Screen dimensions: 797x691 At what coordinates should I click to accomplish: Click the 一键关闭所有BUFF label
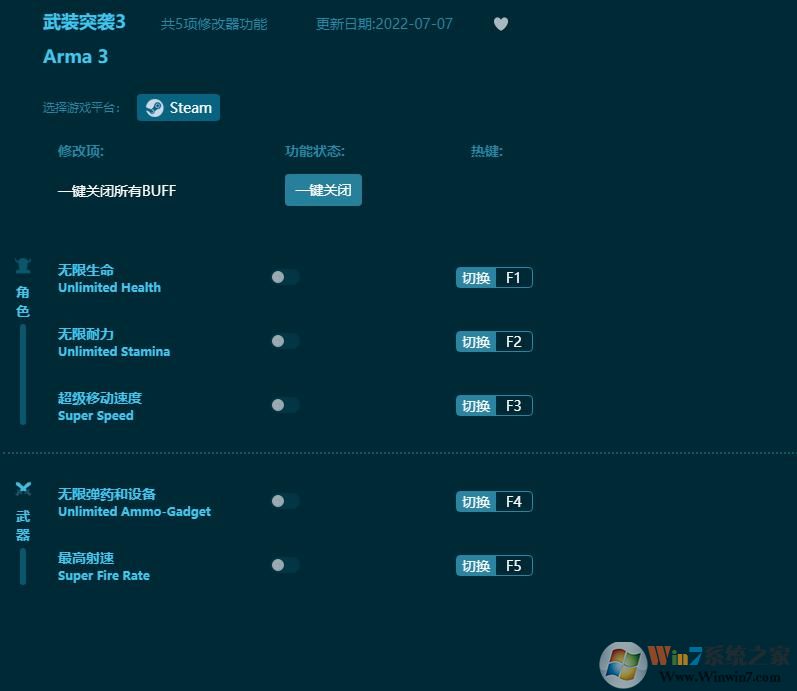click(117, 191)
